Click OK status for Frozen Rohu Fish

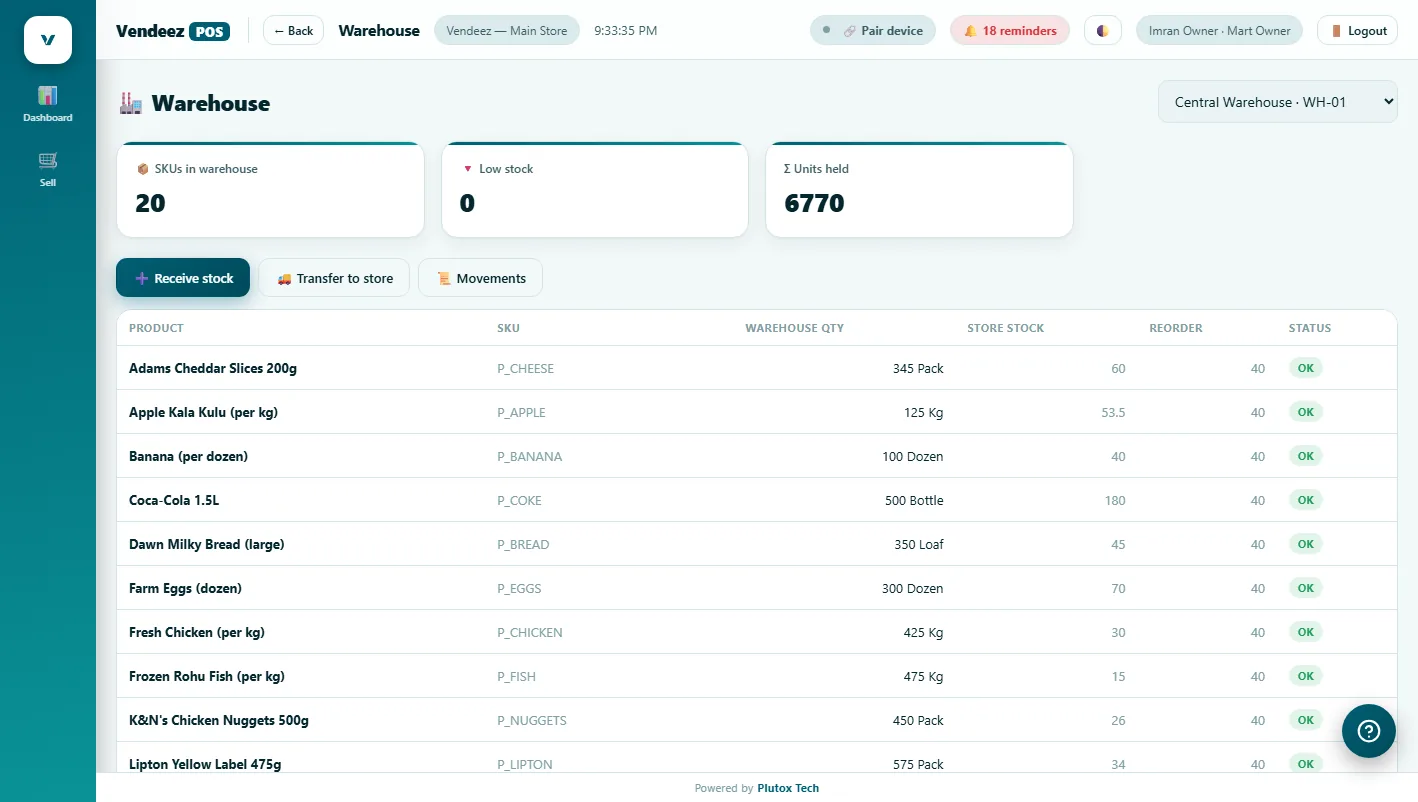(1305, 676)
